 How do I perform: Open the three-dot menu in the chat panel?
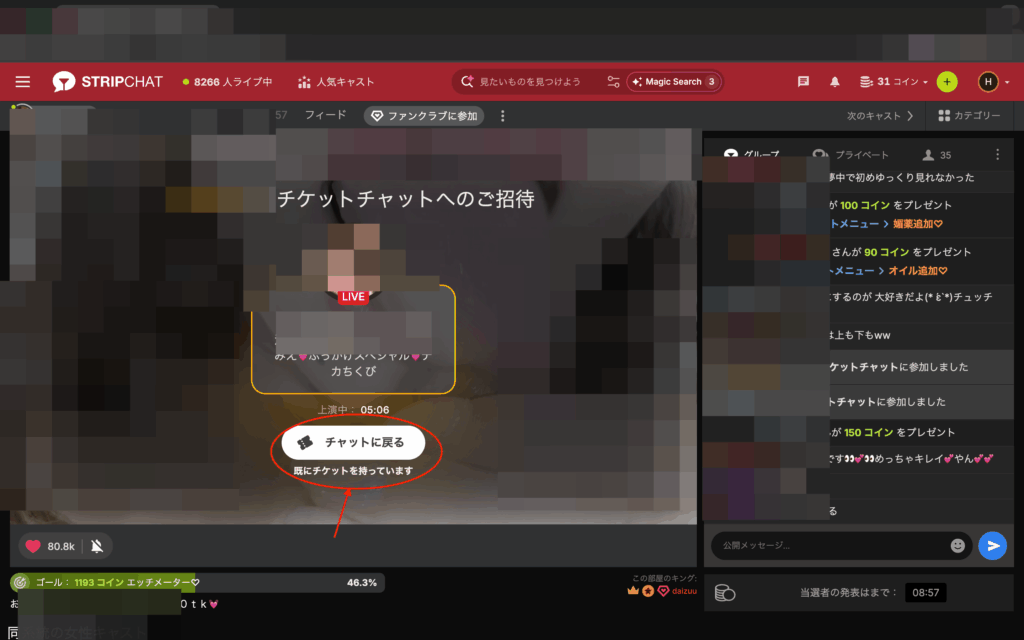(997, 154)
